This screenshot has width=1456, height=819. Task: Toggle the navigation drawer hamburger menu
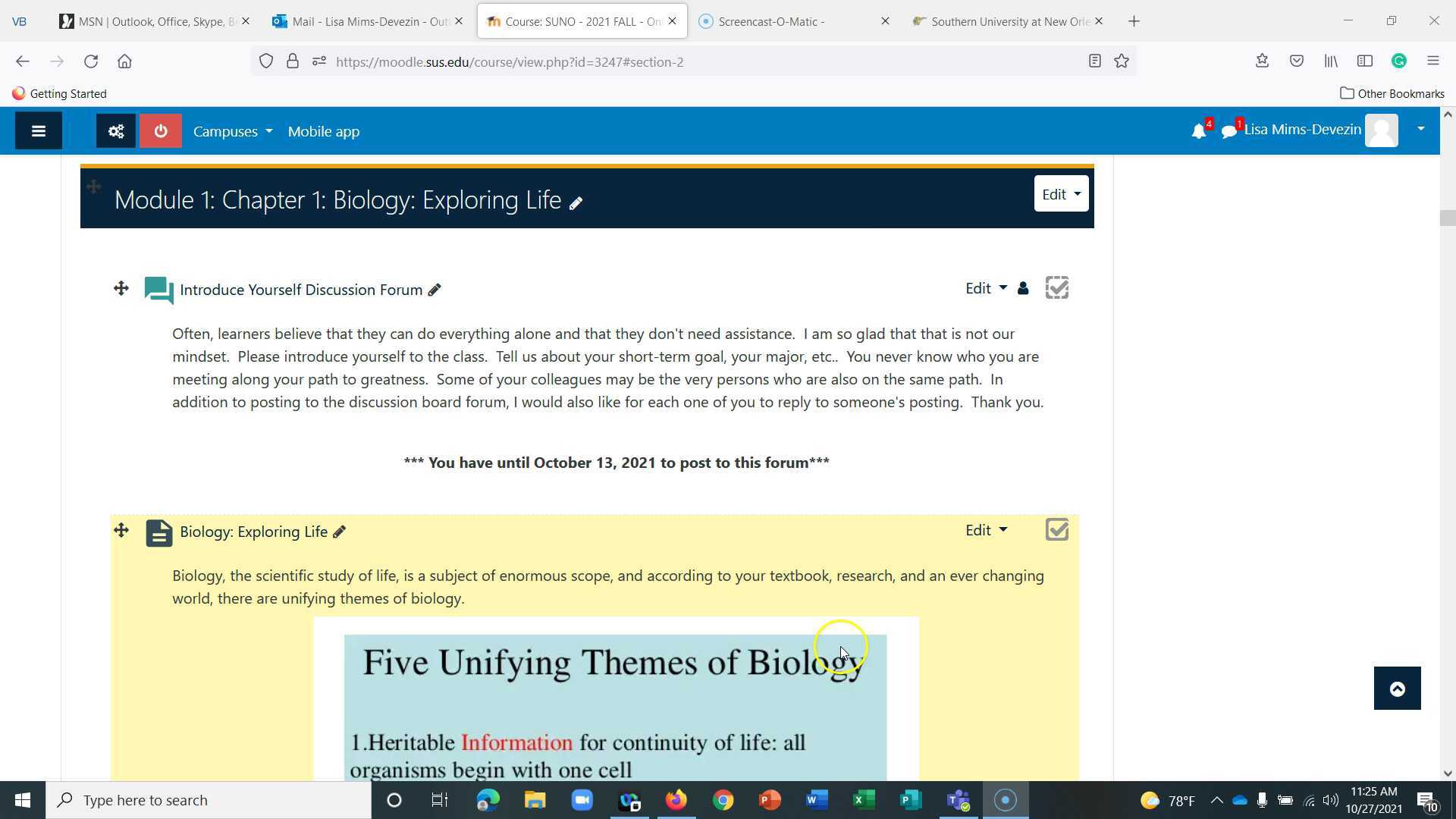(x=38, y=130)
